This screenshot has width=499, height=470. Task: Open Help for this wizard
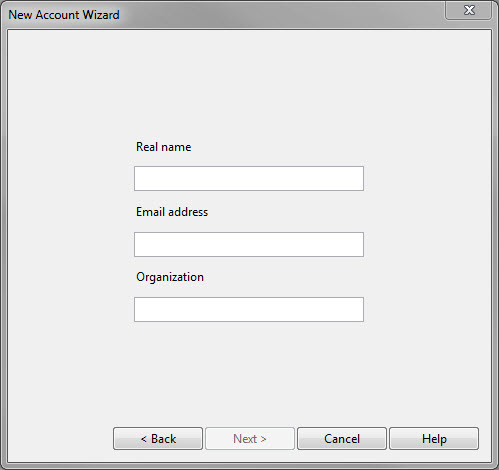pyautogui.click(x=434, y=439)
